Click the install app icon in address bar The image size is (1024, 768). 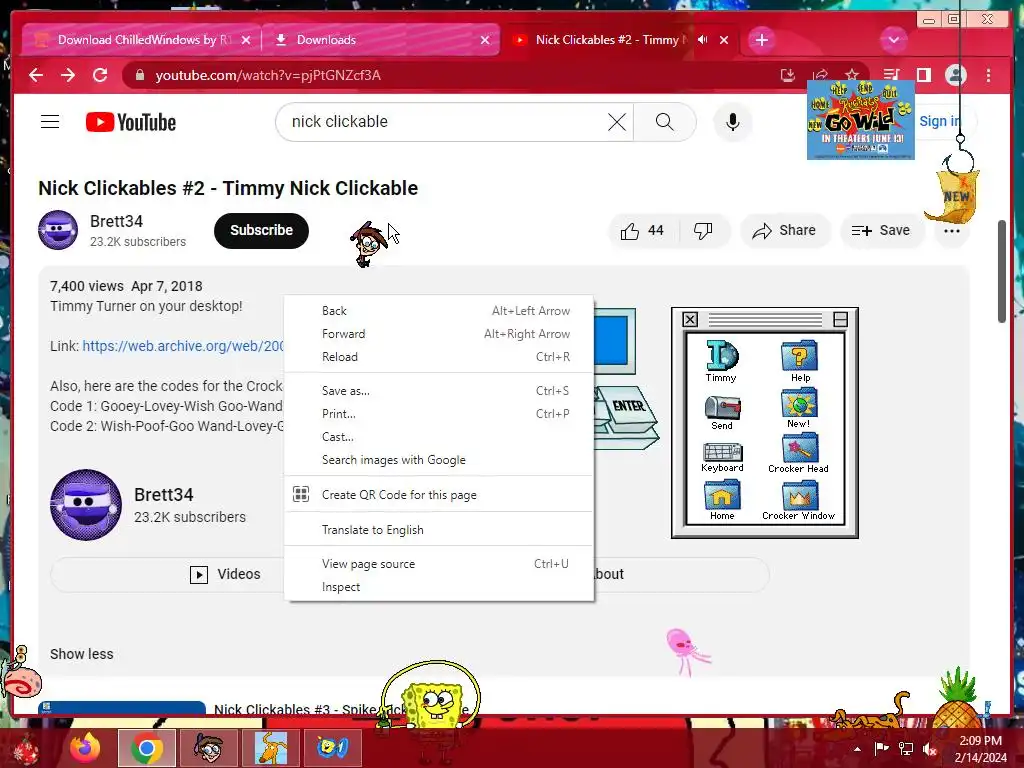788,75
